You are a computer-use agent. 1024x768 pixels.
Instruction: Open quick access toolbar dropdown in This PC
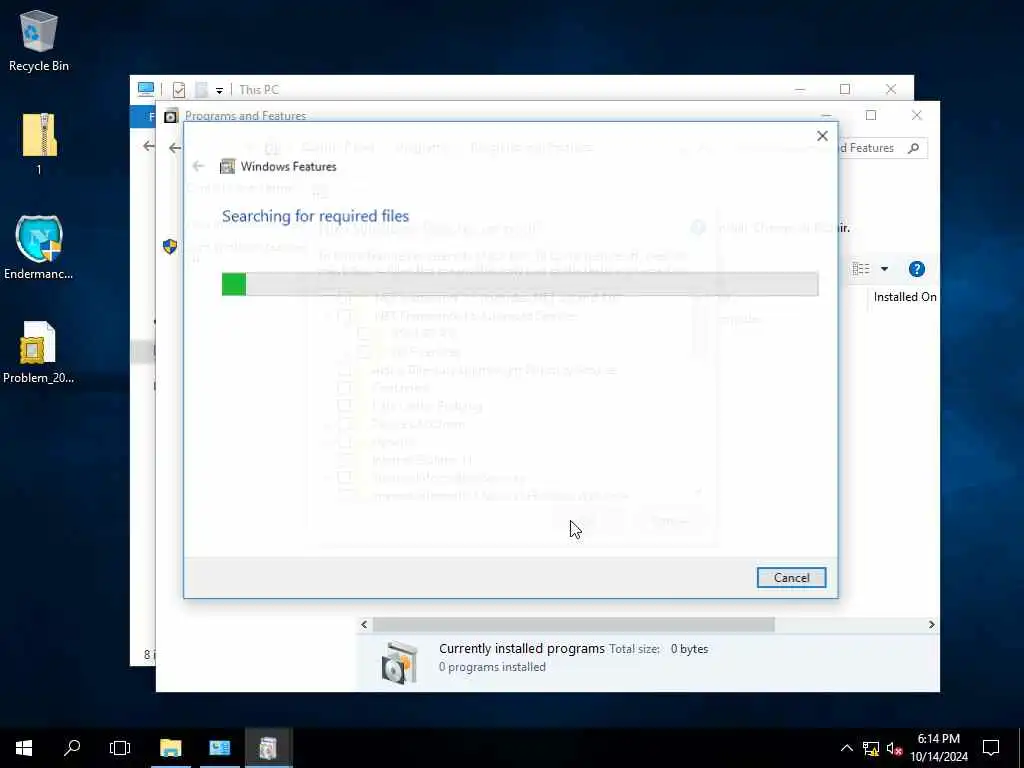tap(219, 90)
